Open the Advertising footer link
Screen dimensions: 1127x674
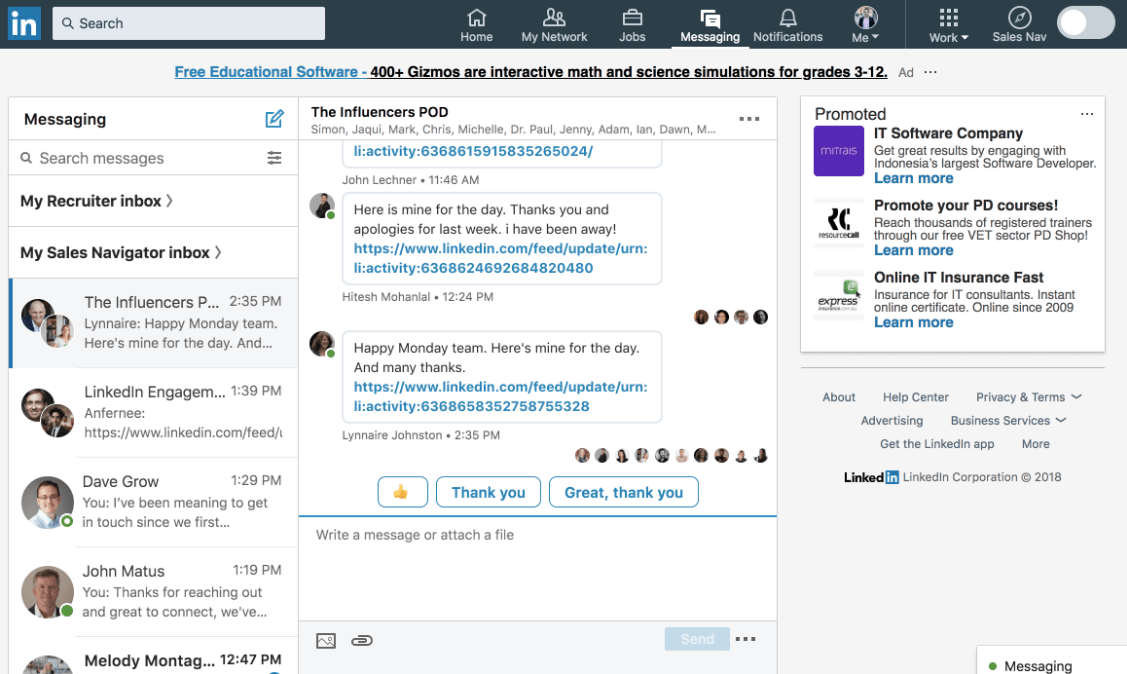coord(892,420)
